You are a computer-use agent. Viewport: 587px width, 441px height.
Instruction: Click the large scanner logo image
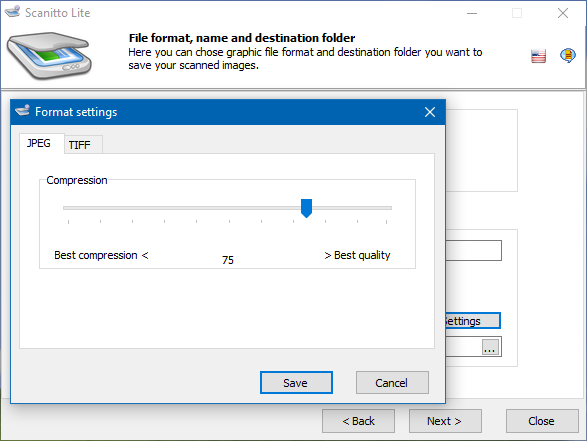49,55
